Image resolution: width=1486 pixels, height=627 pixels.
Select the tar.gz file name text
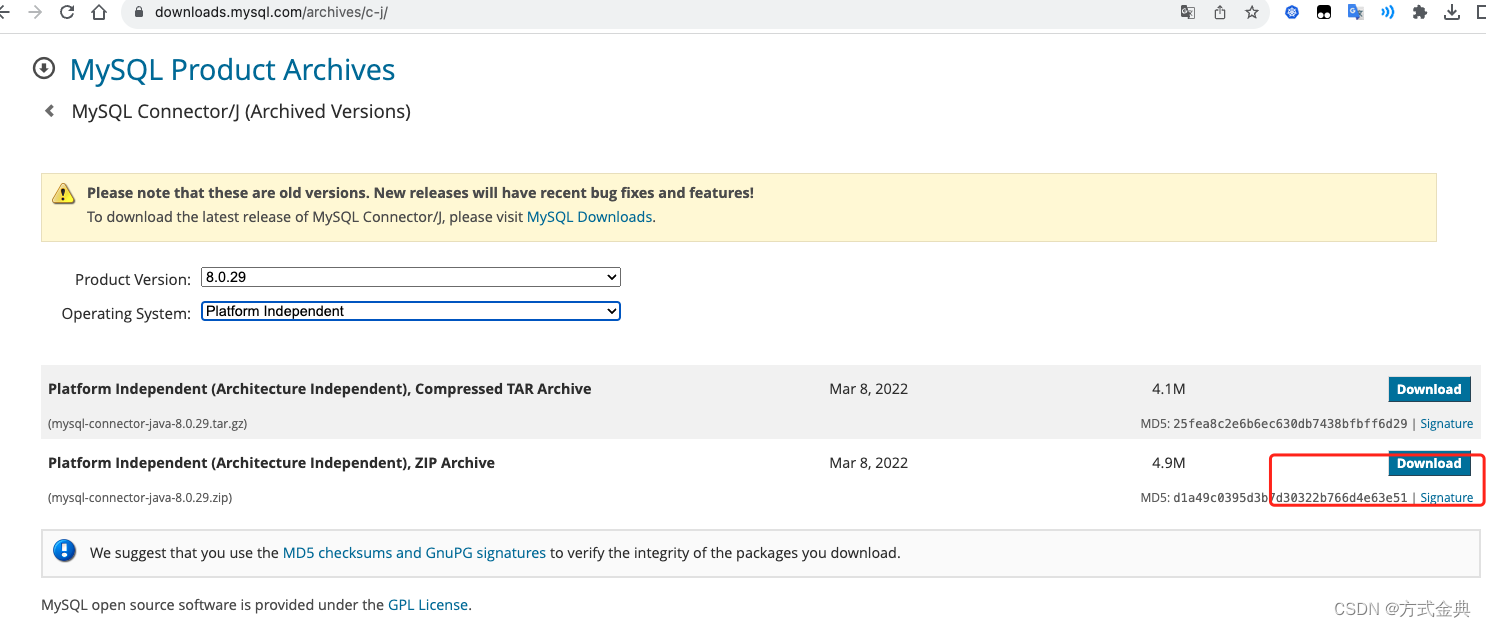coord(147,424)
